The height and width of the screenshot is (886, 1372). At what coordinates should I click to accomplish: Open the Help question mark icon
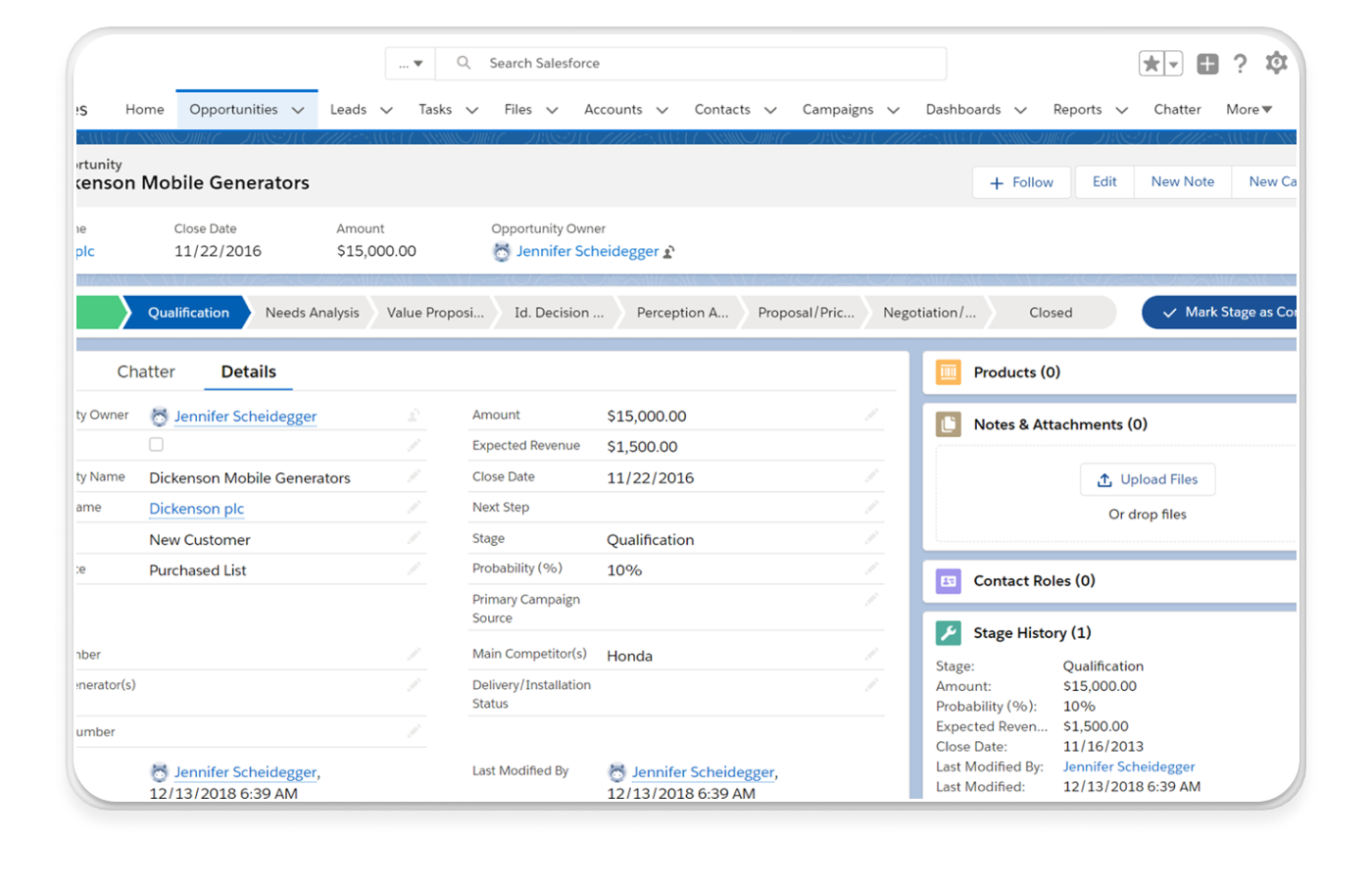[1241, 64]
